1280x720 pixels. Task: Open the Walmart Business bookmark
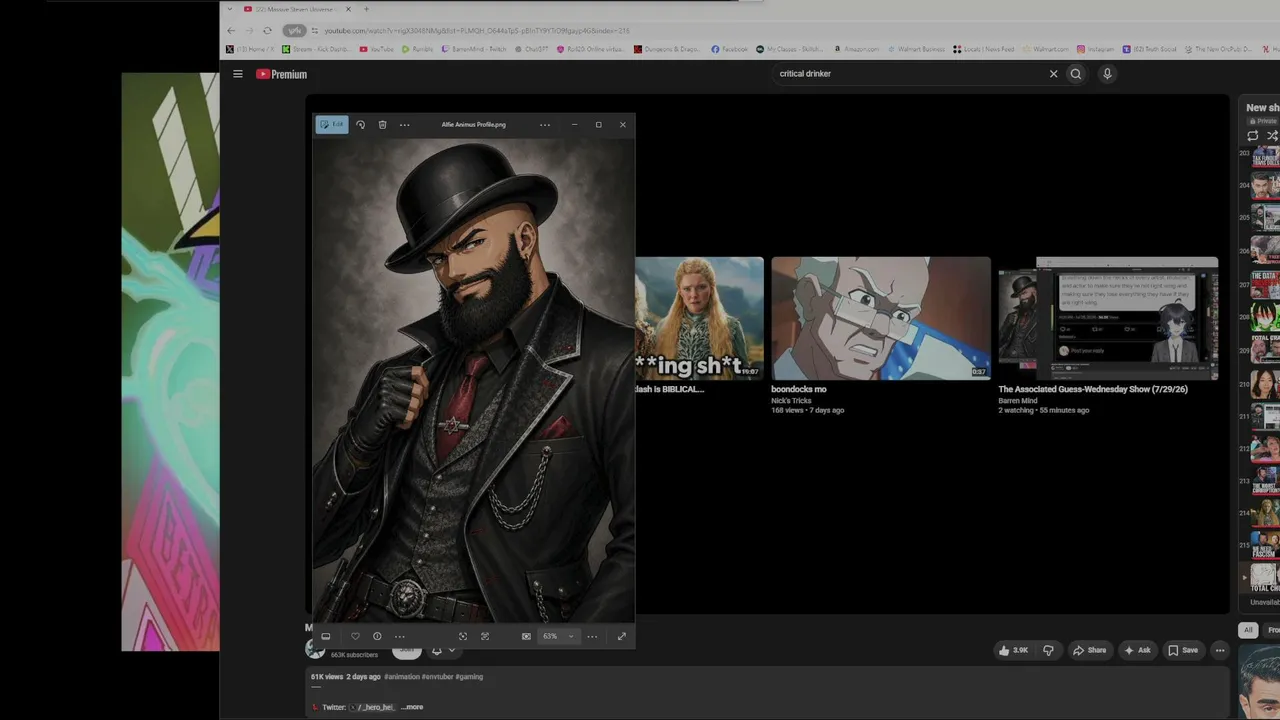point(915,49)
